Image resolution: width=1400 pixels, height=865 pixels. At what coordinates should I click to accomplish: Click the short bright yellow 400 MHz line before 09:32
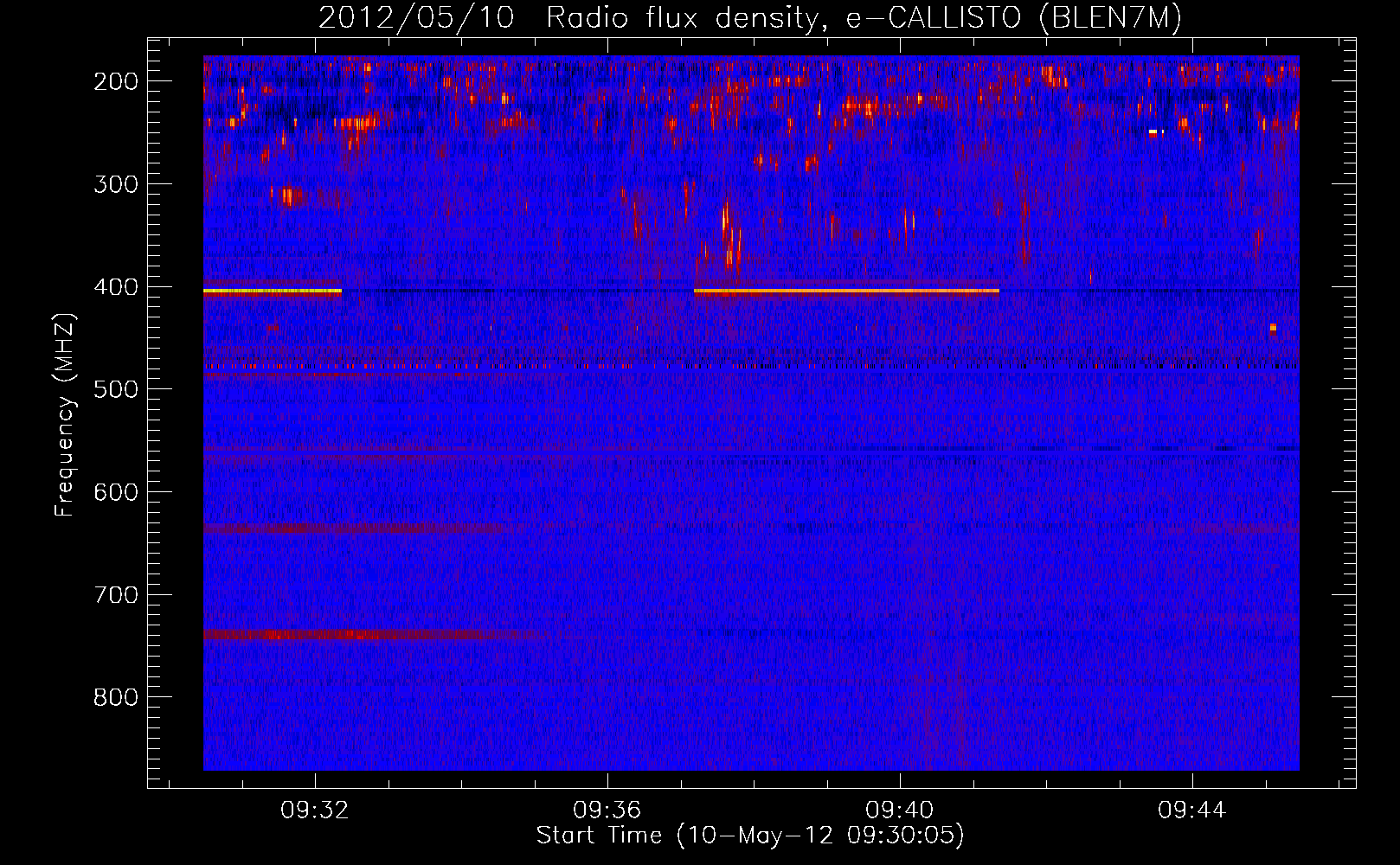[x=273, y=292]
